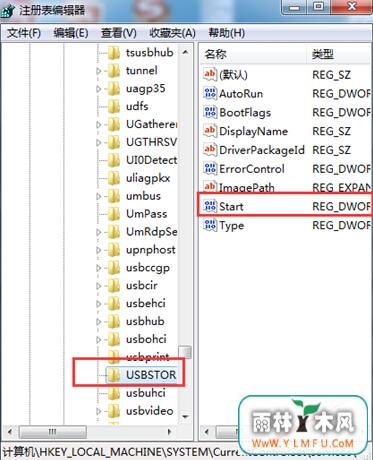
Task: Expand the UGatherer tree node
Action: (x=99, y=125)
